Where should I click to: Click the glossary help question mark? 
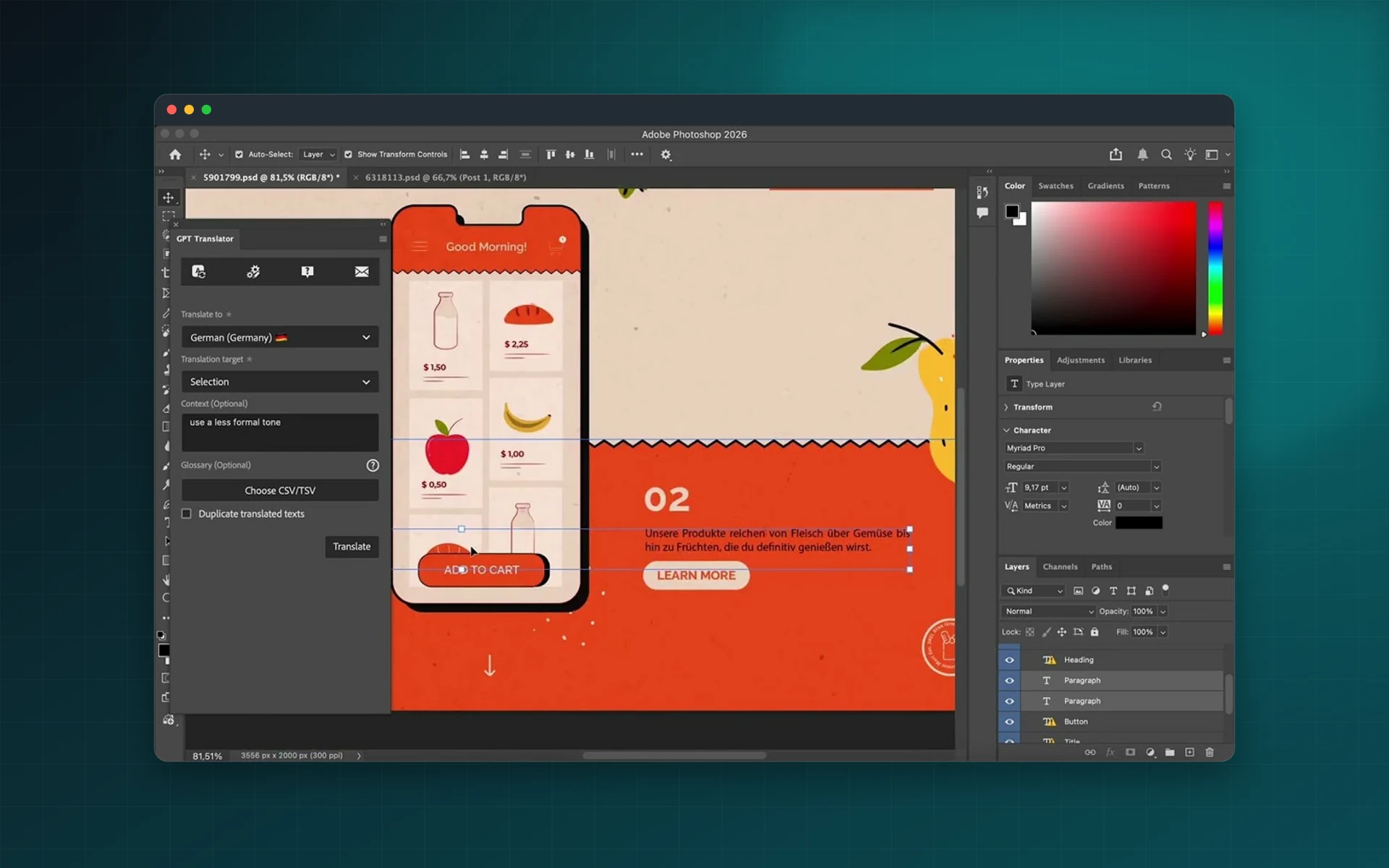coord(373,465)
